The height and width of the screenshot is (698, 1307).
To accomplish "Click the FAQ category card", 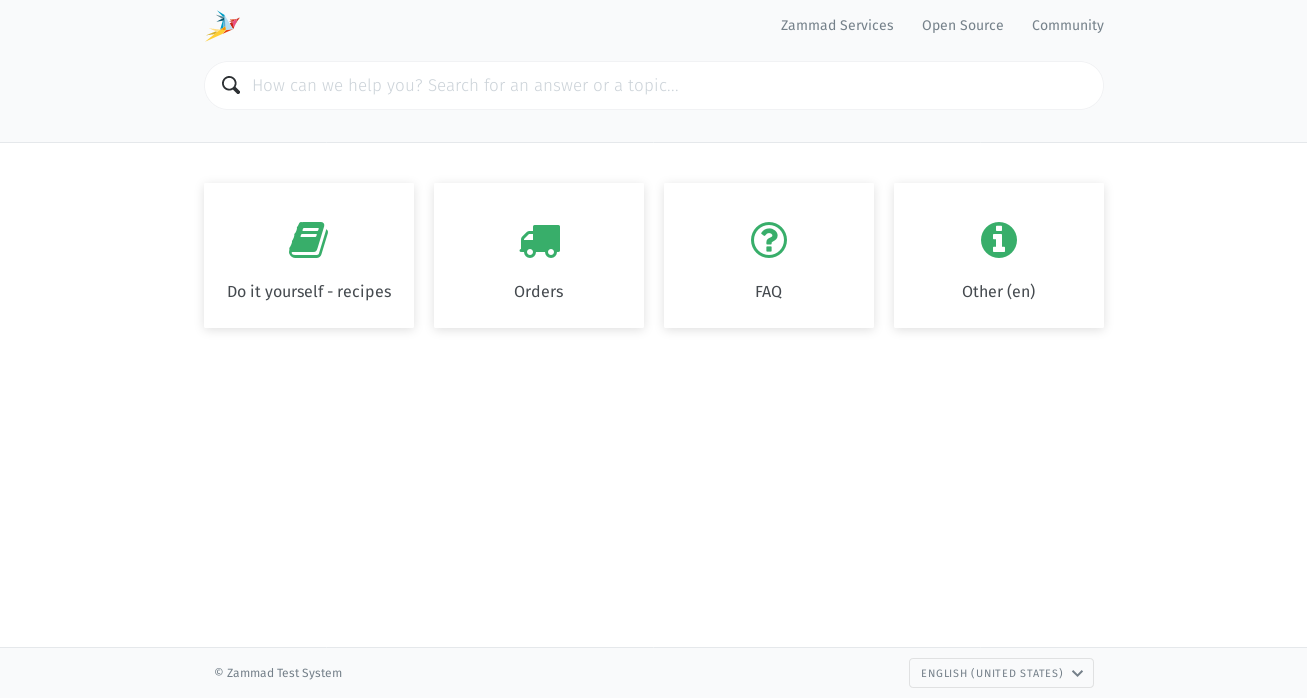I will (768, 255).
